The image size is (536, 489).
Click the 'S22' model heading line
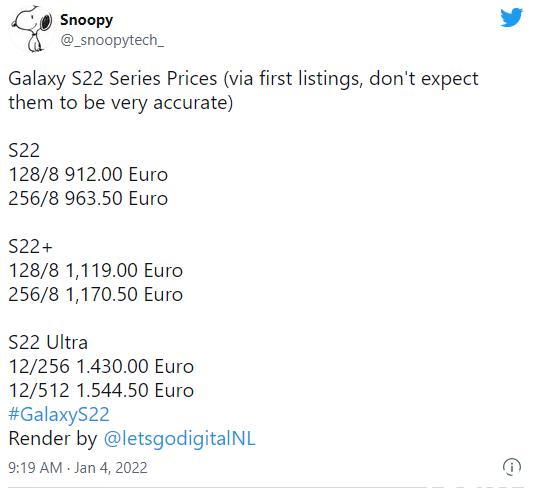(x=24, y=150)
